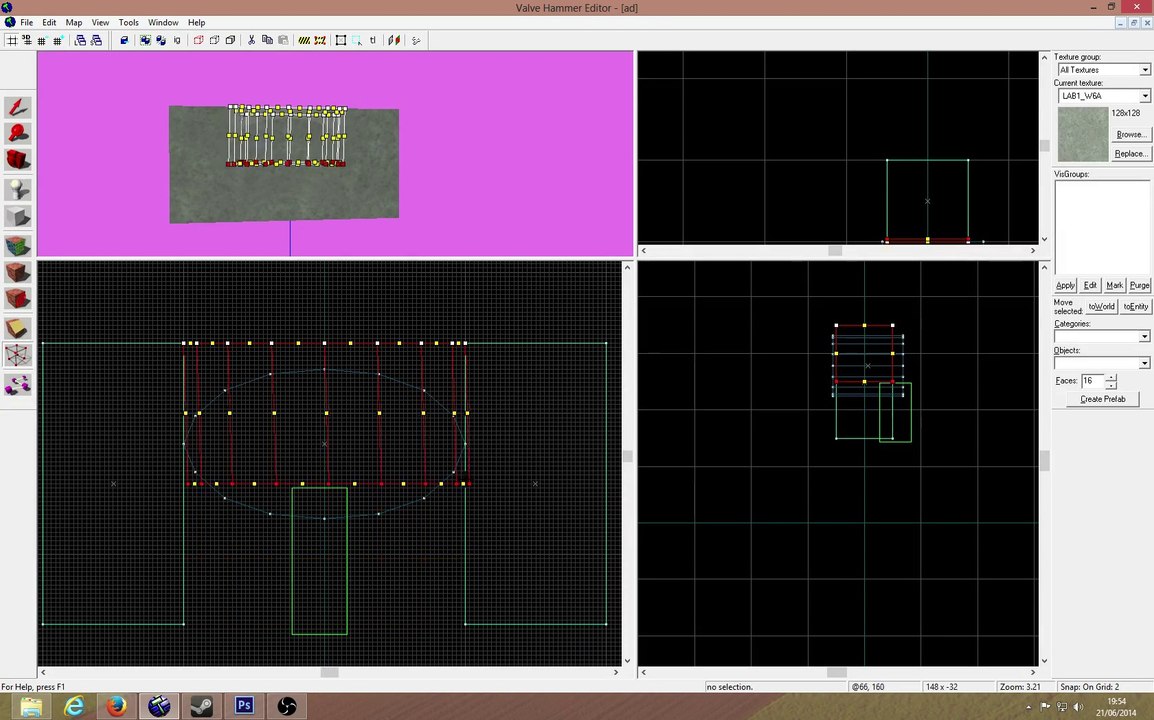Select the Camera tool
Viewport: 1154px width, 720px height.
pyautogui.click(x=18, y=160)
